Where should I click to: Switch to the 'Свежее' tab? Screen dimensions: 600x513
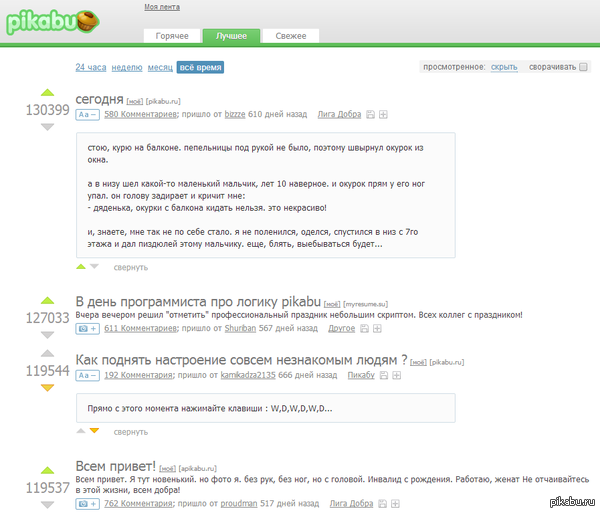(x=291, y=36)
